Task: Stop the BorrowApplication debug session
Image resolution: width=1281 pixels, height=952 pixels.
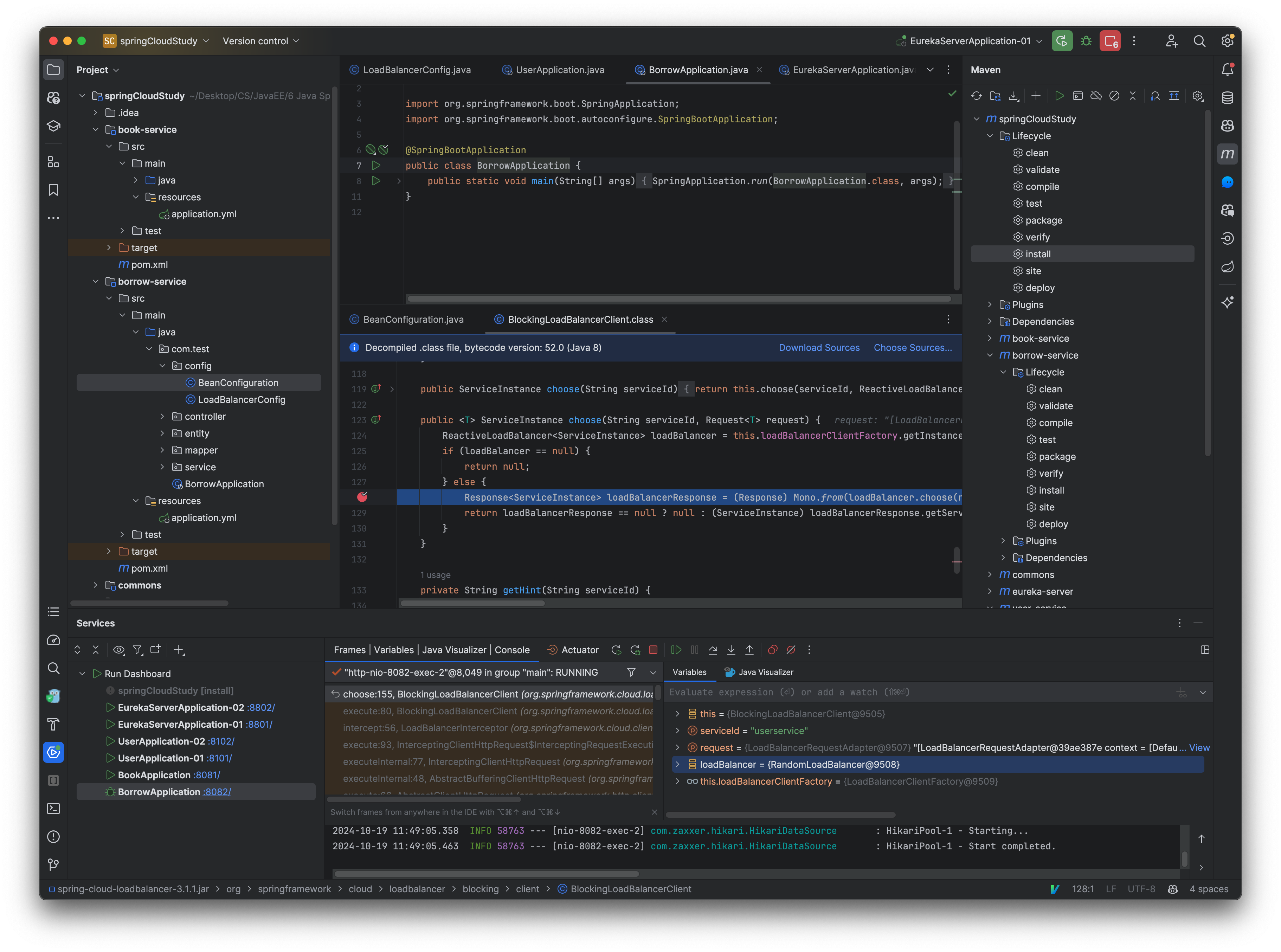Action: tap(653, 650)
